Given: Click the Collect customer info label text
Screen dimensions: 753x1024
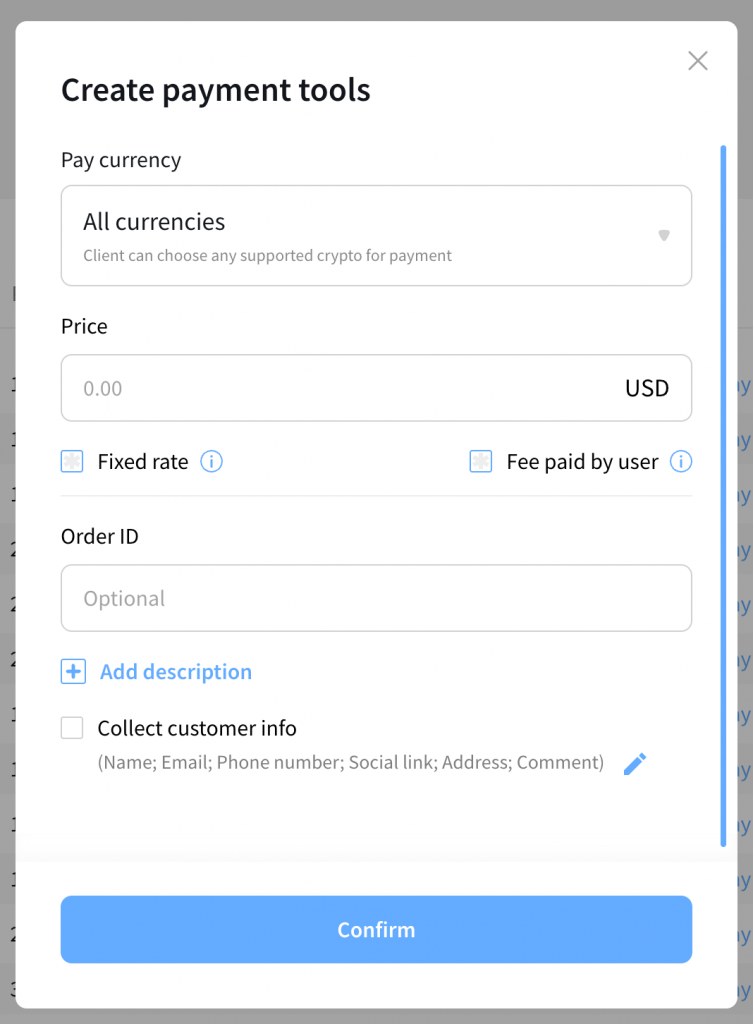Looking at the screenshot, I should point(197,728).
